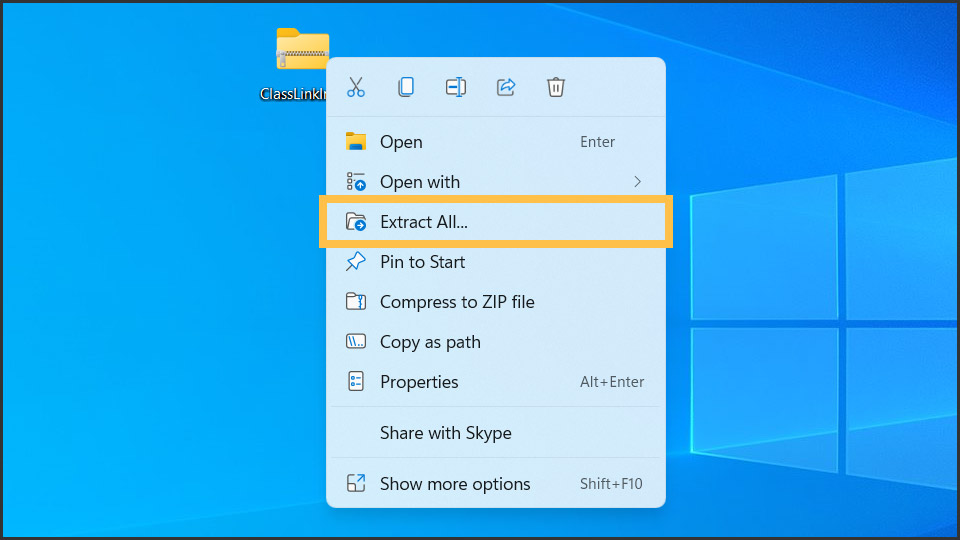
Task: Select the ClassLink zipped folder icon
Action: 302,49
